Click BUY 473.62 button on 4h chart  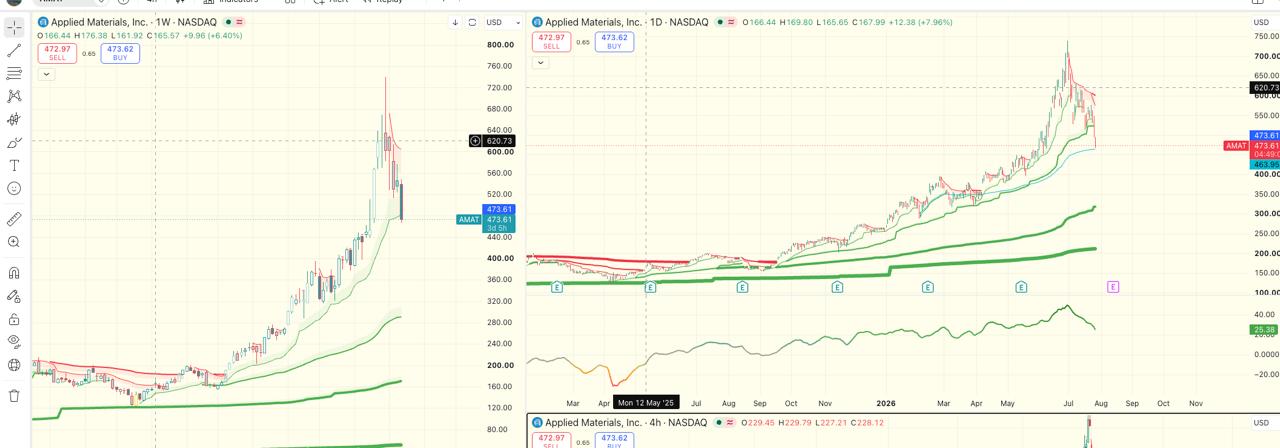614,440
